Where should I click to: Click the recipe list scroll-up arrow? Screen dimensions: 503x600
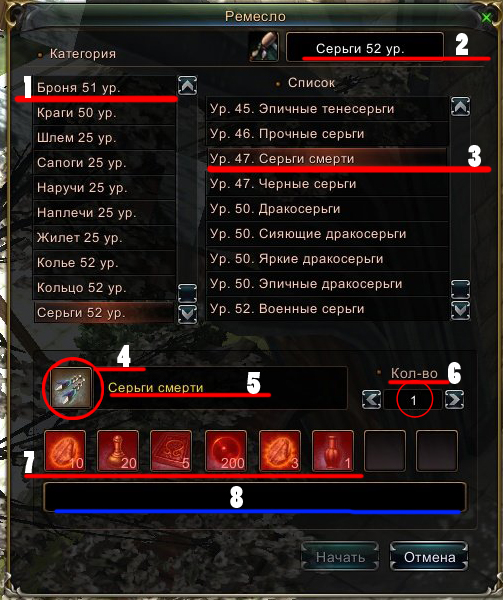(461, 107)
